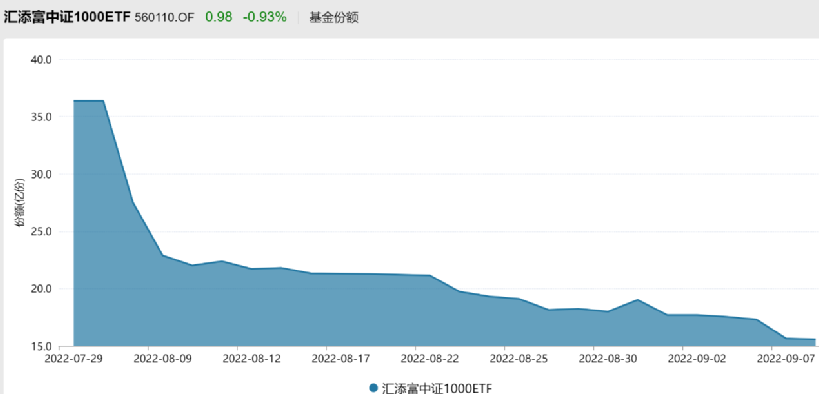Click the fund name 汇添富中证1000ETF title

click(67, 17)
